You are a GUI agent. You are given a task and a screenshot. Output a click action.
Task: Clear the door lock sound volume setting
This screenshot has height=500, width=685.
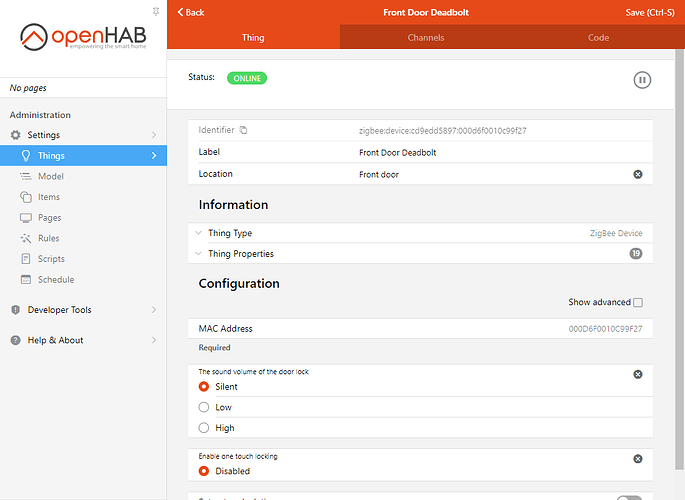tap(637, 374)
